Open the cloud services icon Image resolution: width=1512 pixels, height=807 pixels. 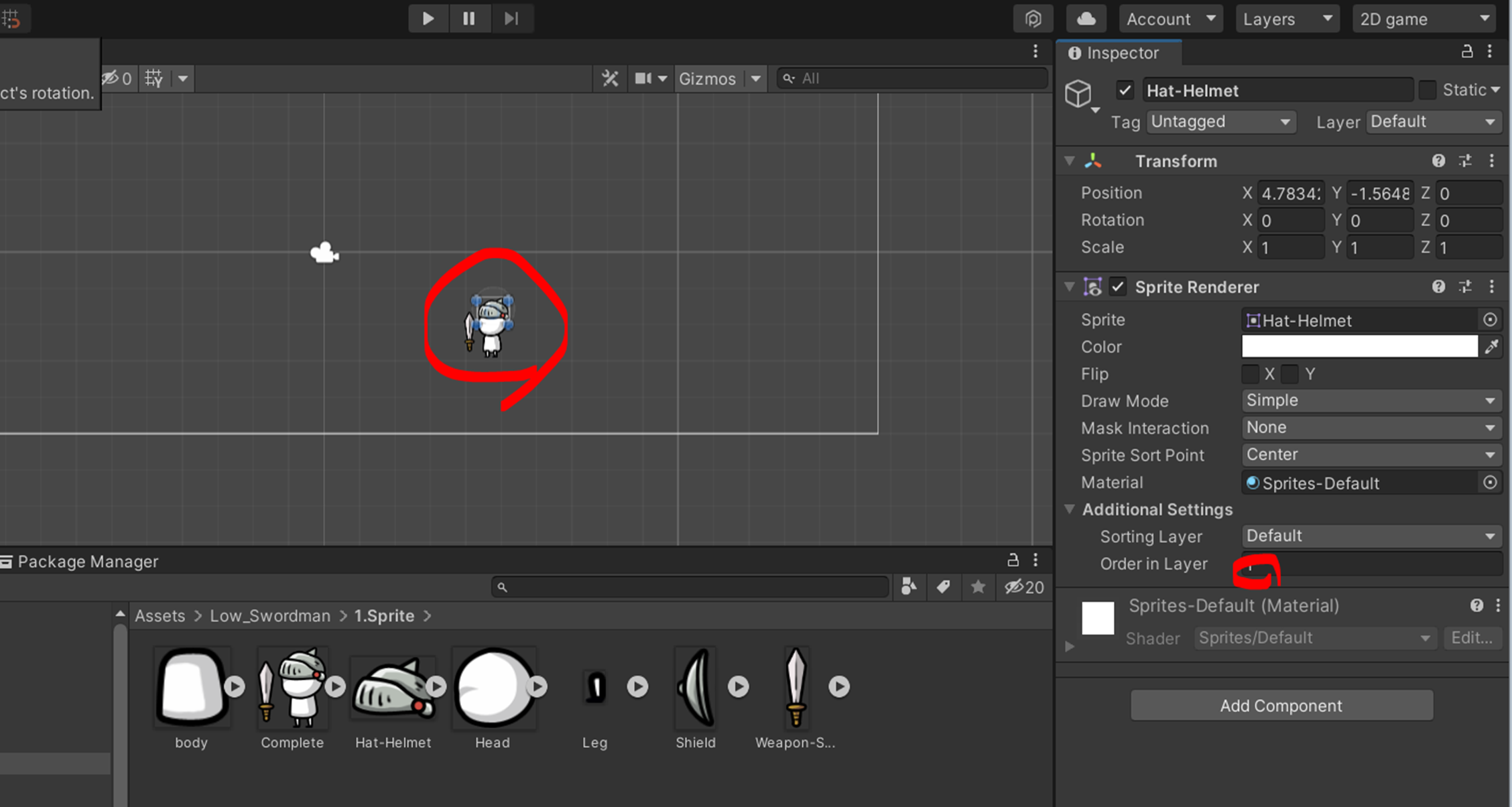(x=1086, y=19)
